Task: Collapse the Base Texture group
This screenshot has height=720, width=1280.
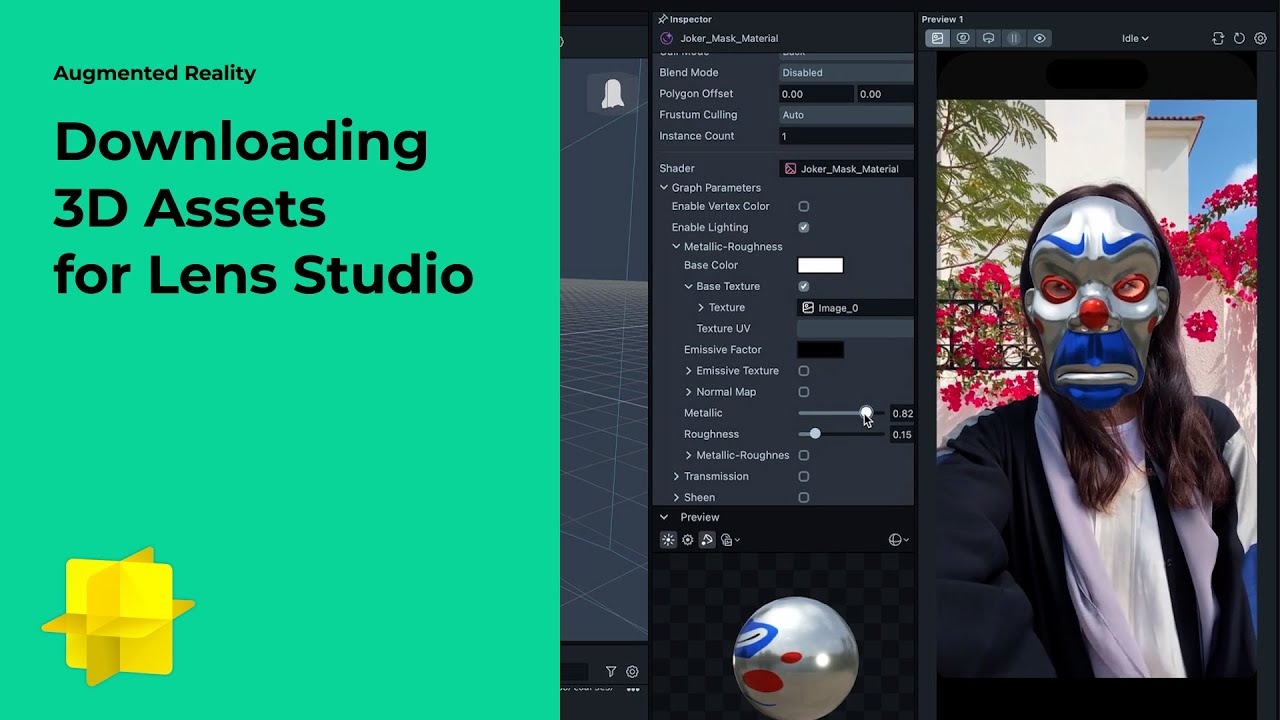Action: pos(688,286)
